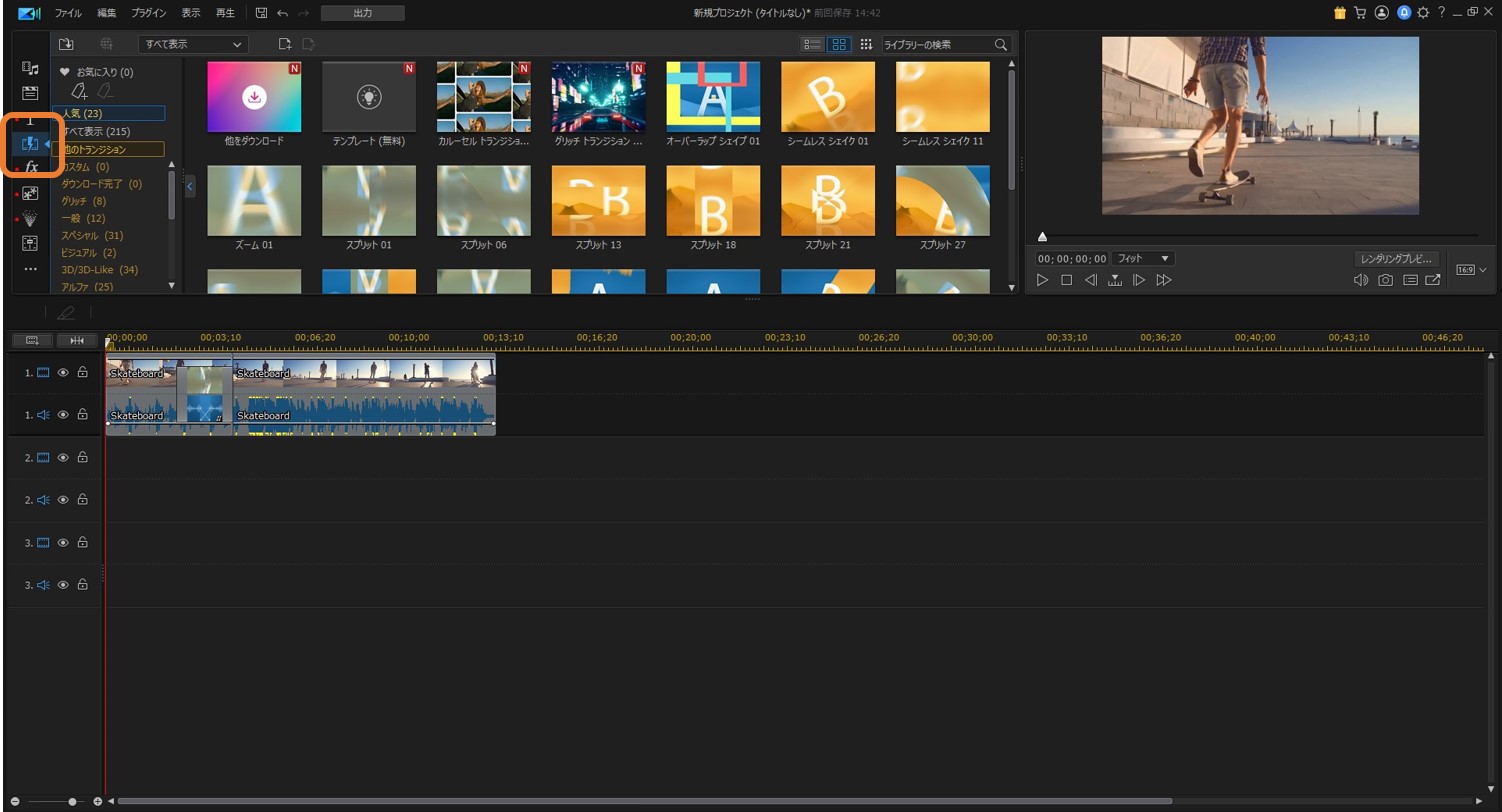1502x812 pixels.
Task: Hide video track 1 with eye icon
Action: pos(63,373)
